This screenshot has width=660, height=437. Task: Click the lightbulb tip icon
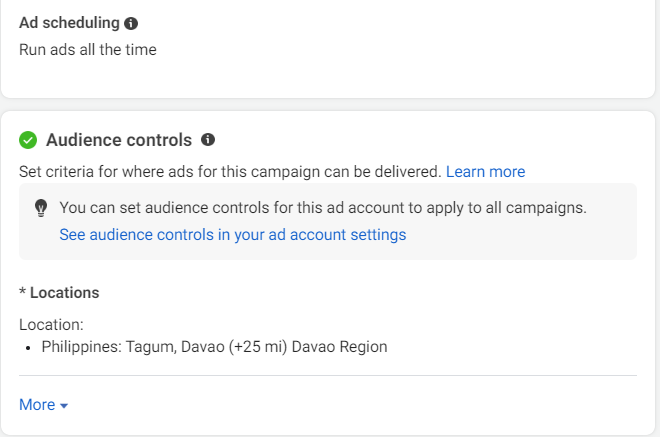point(41,208)
